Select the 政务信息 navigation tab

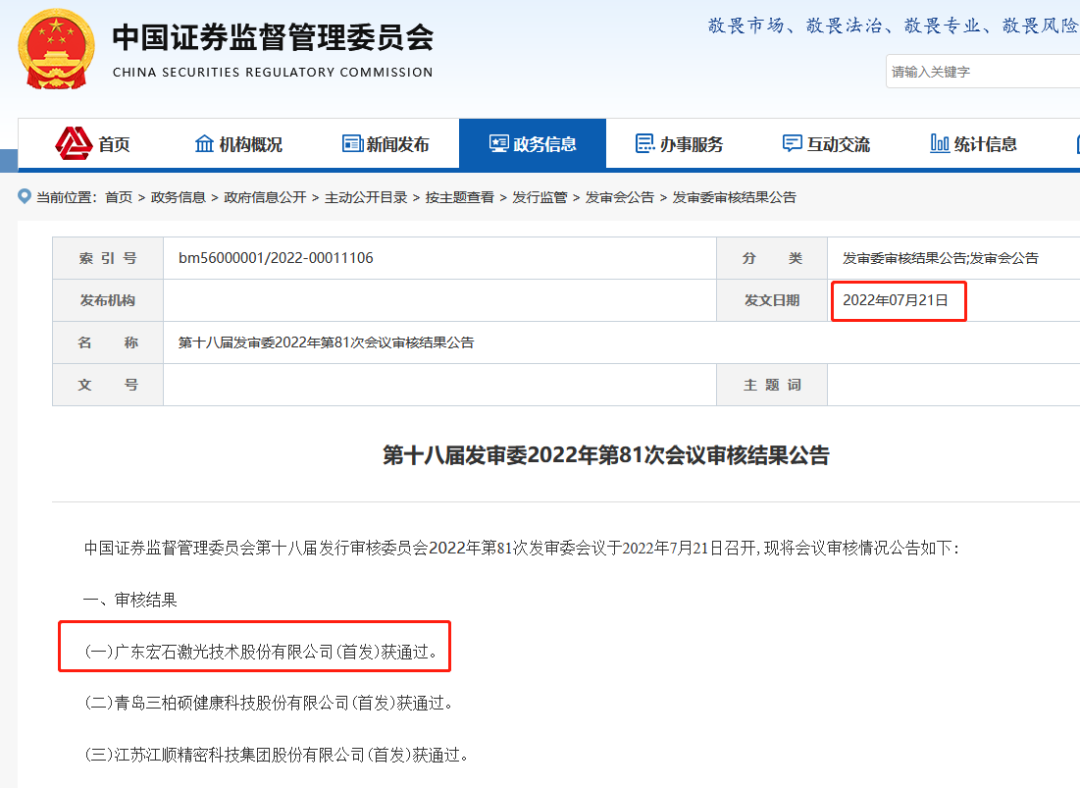532,143
